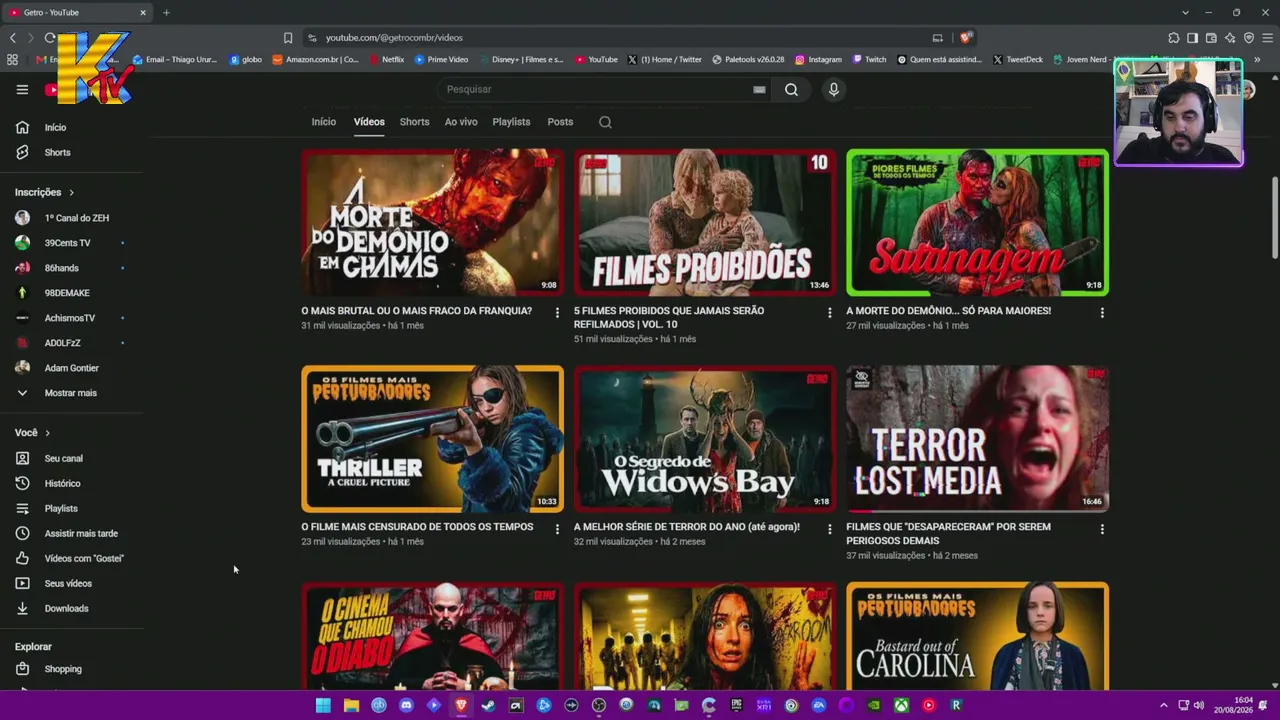
Task: Search within the channel using magnifier icon
Action: pyautogui.click(x=605, y=122)
